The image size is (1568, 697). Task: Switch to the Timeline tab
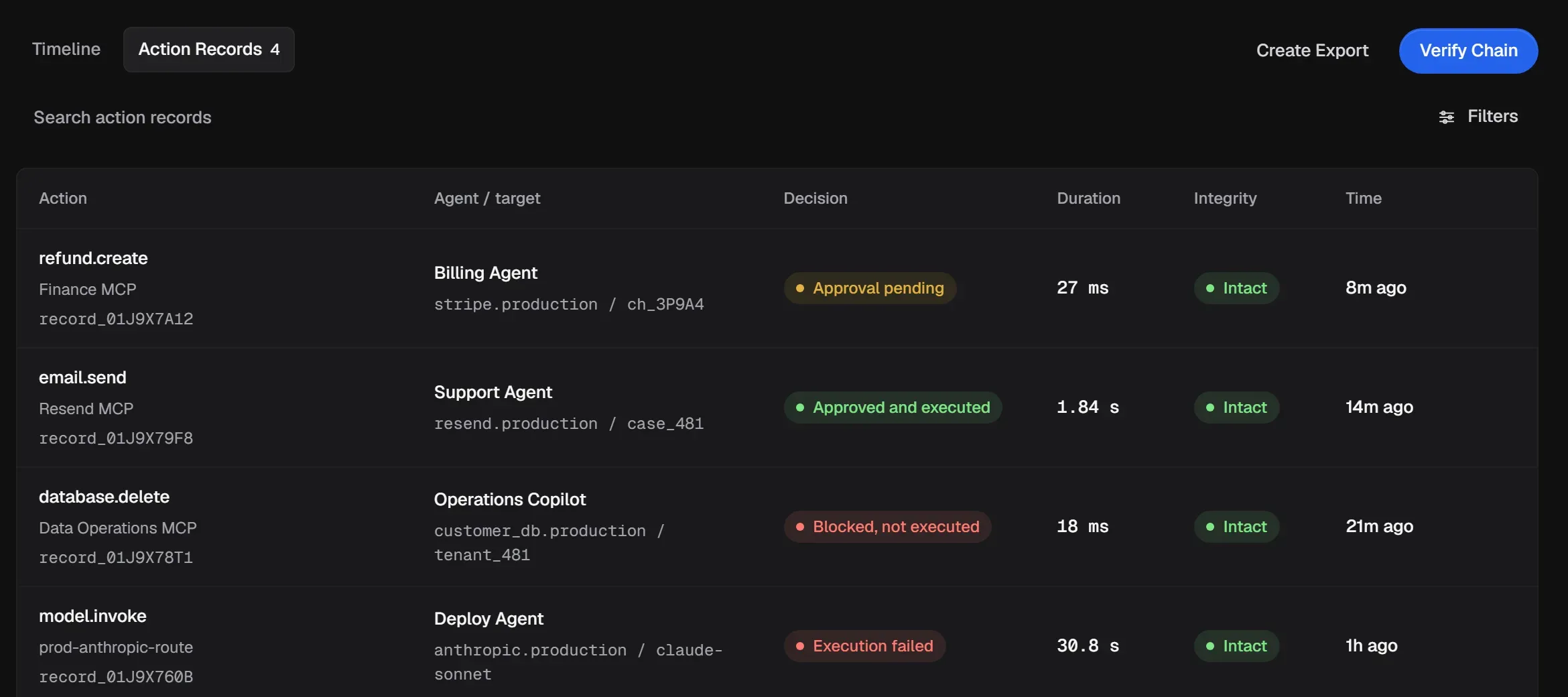click(x=66, y=50)
